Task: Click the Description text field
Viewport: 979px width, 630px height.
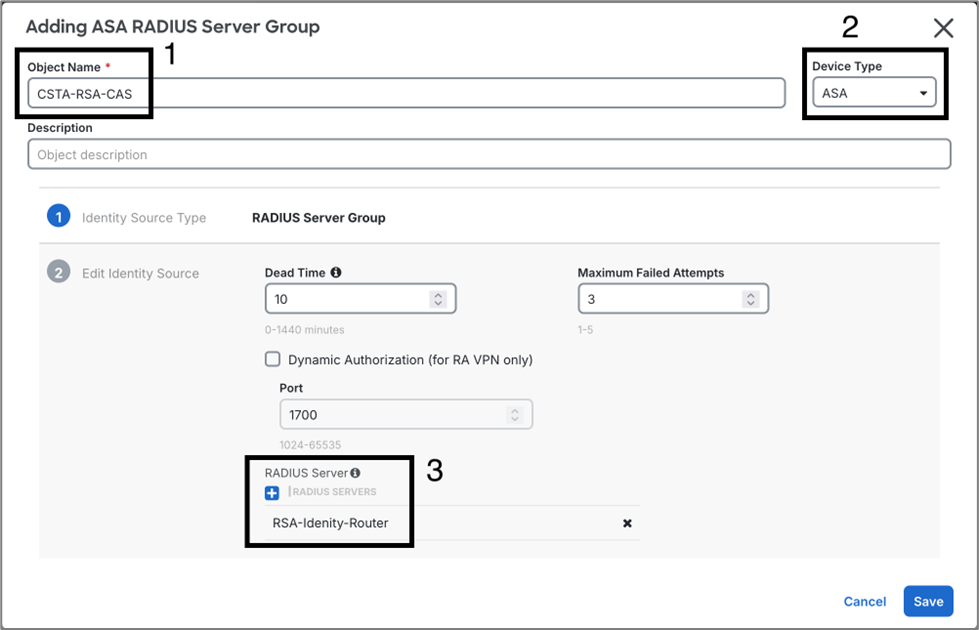Action: point(488,155)
